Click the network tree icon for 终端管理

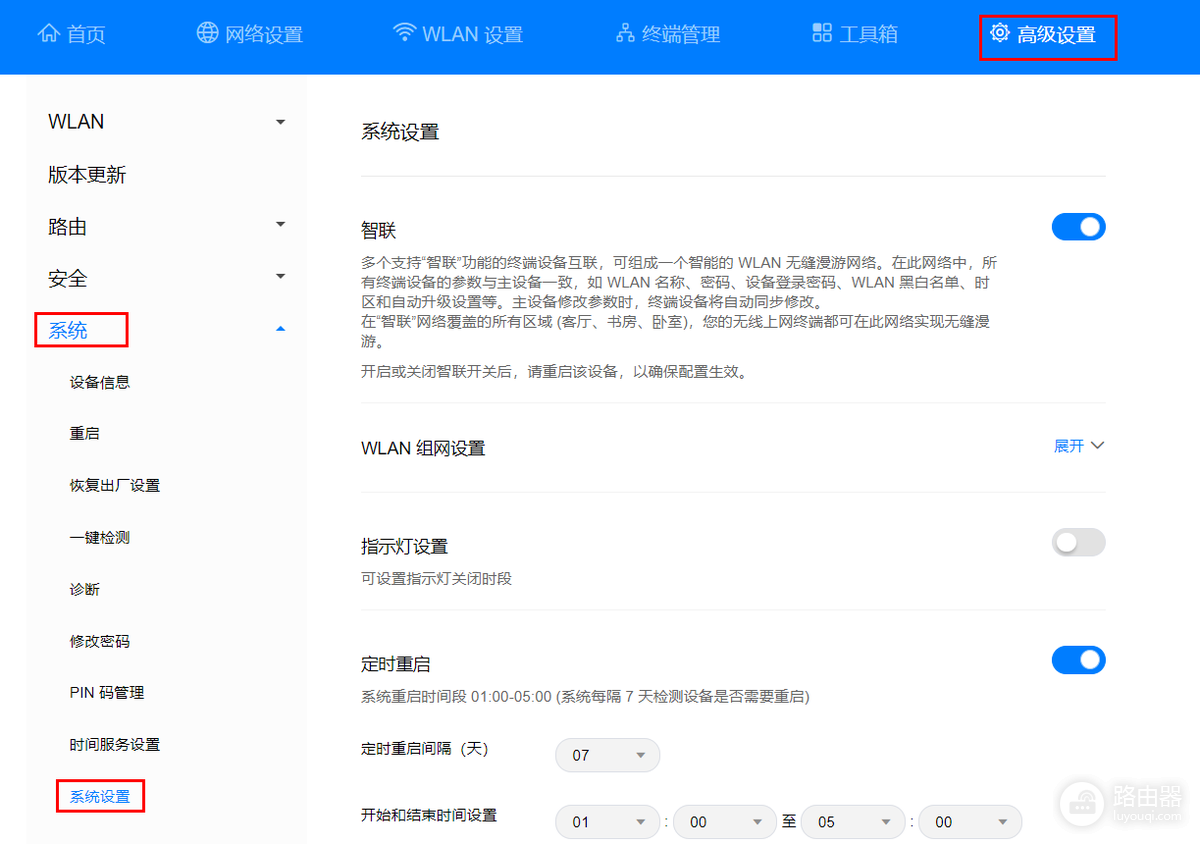625,33
